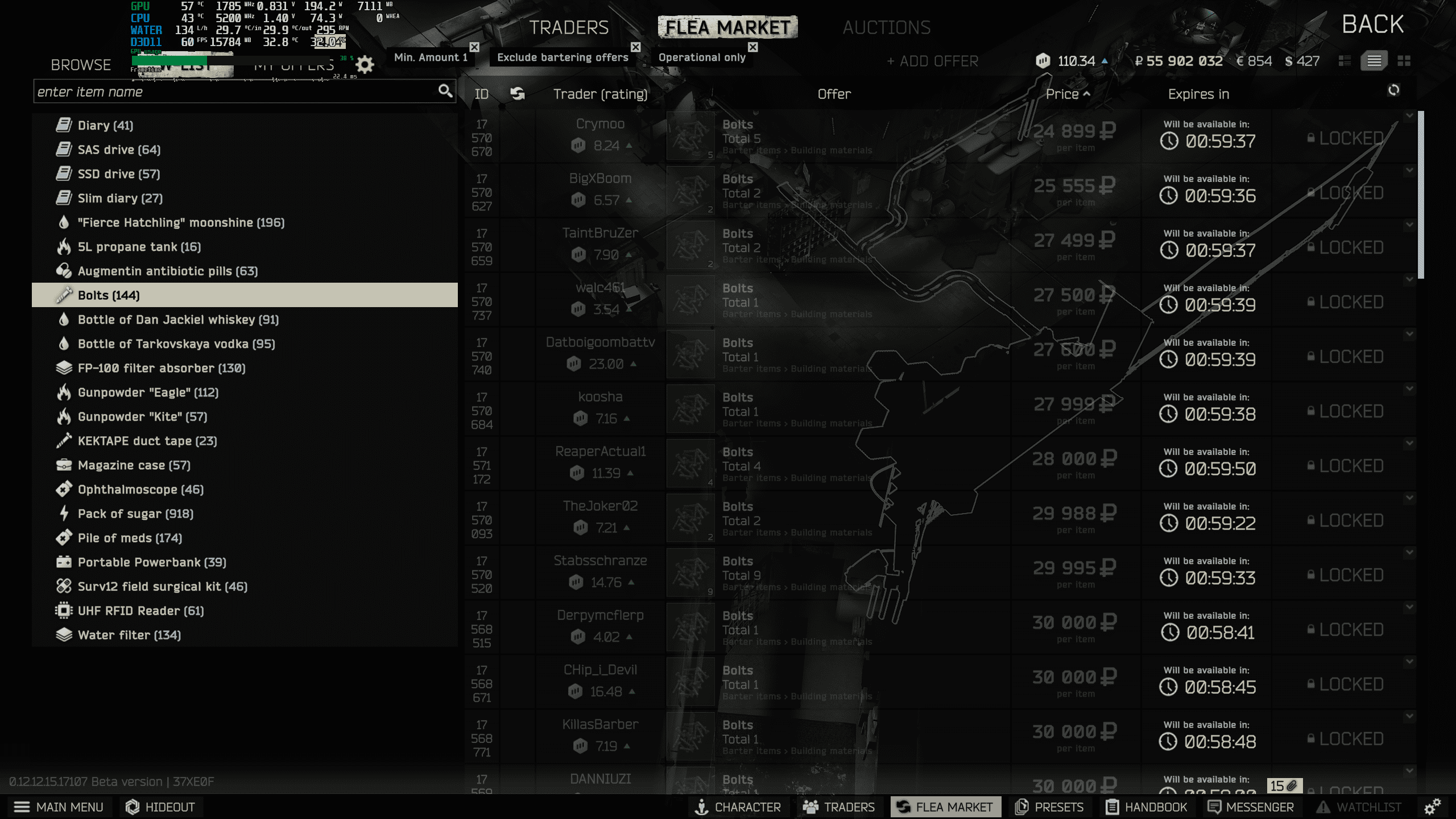Click the refresh column icon next to ID
The image size is (1456, 819).
[518, 94]
